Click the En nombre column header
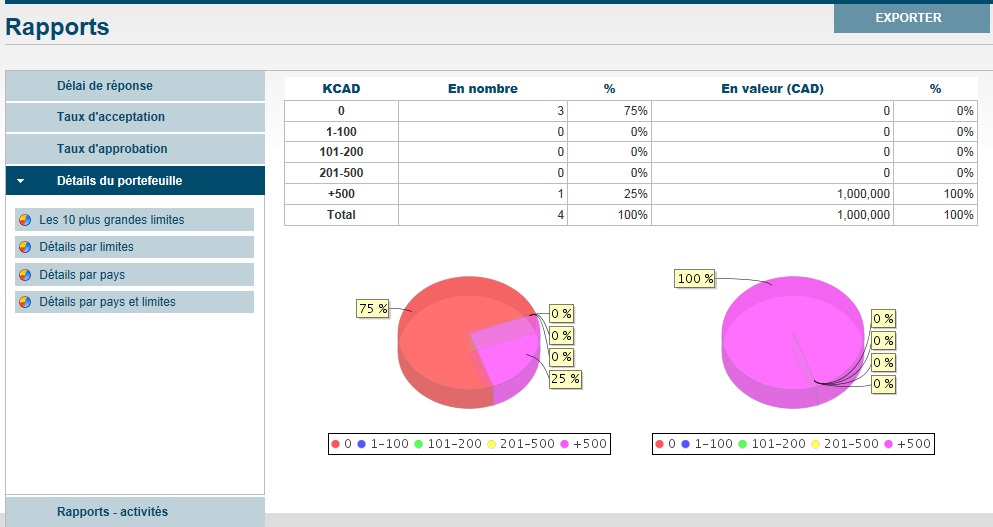The width and height of the screenshot is (993, 527). click(x=483, y=89)
